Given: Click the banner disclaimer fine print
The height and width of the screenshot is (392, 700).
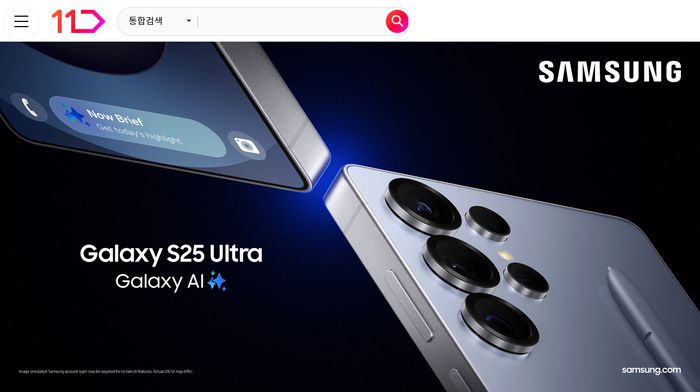Looking at the screenshot, I should click(x=105, y=371).
